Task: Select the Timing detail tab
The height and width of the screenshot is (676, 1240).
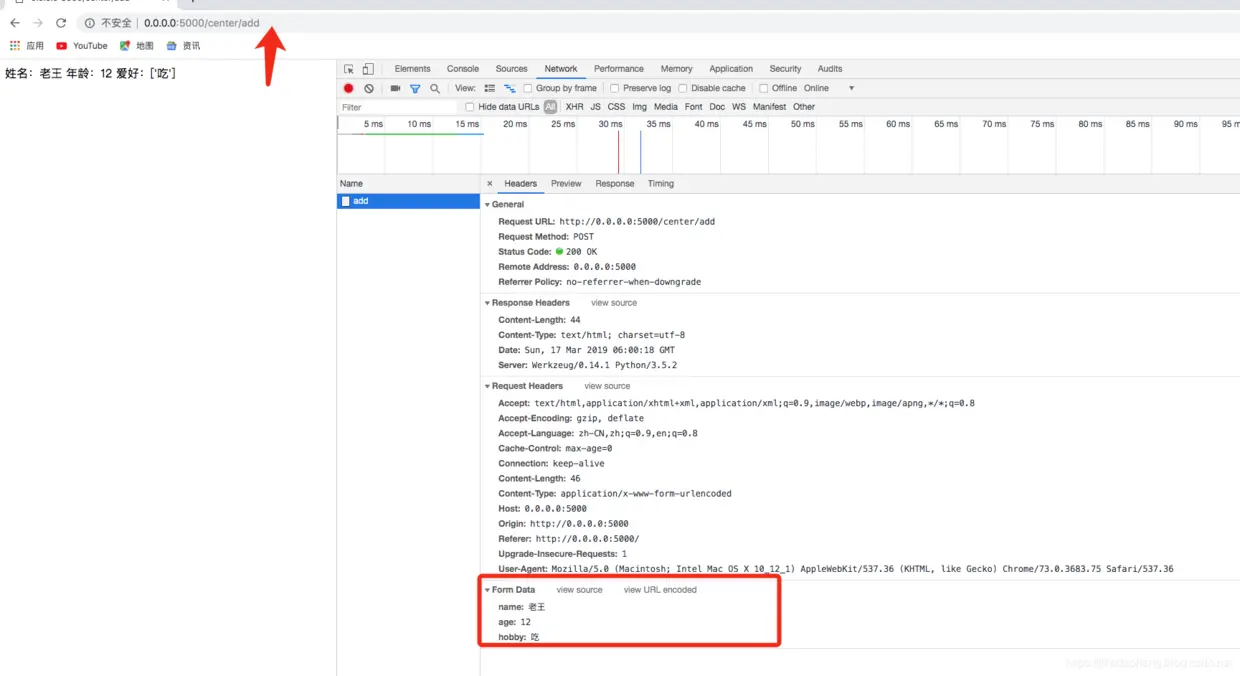Action: [x=661, y=184]
